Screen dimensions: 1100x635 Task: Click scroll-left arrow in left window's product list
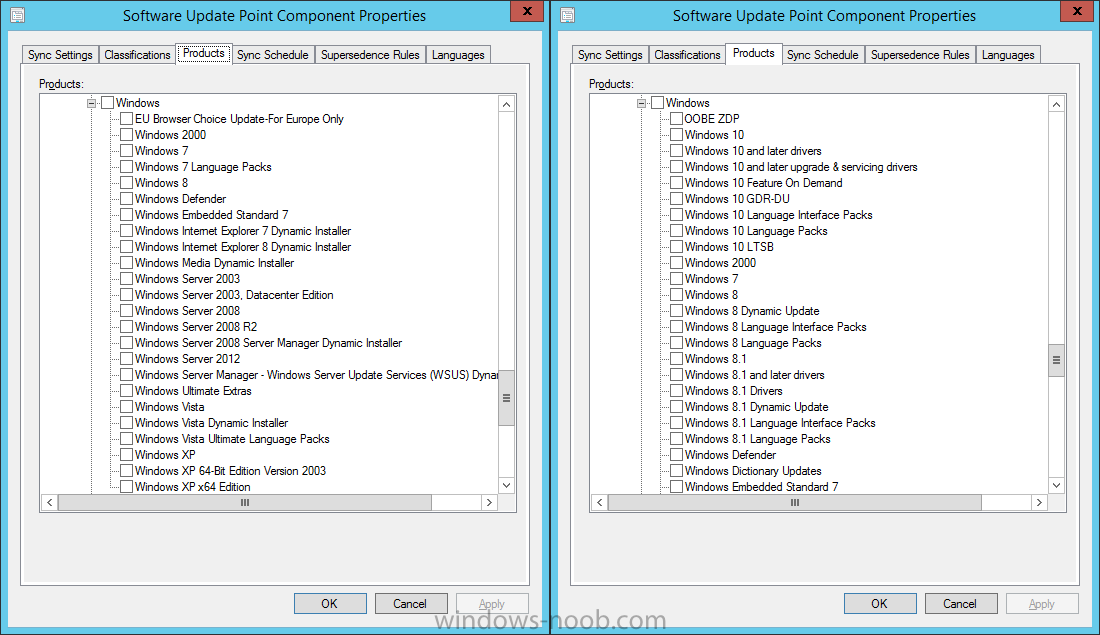pos(49,502)
